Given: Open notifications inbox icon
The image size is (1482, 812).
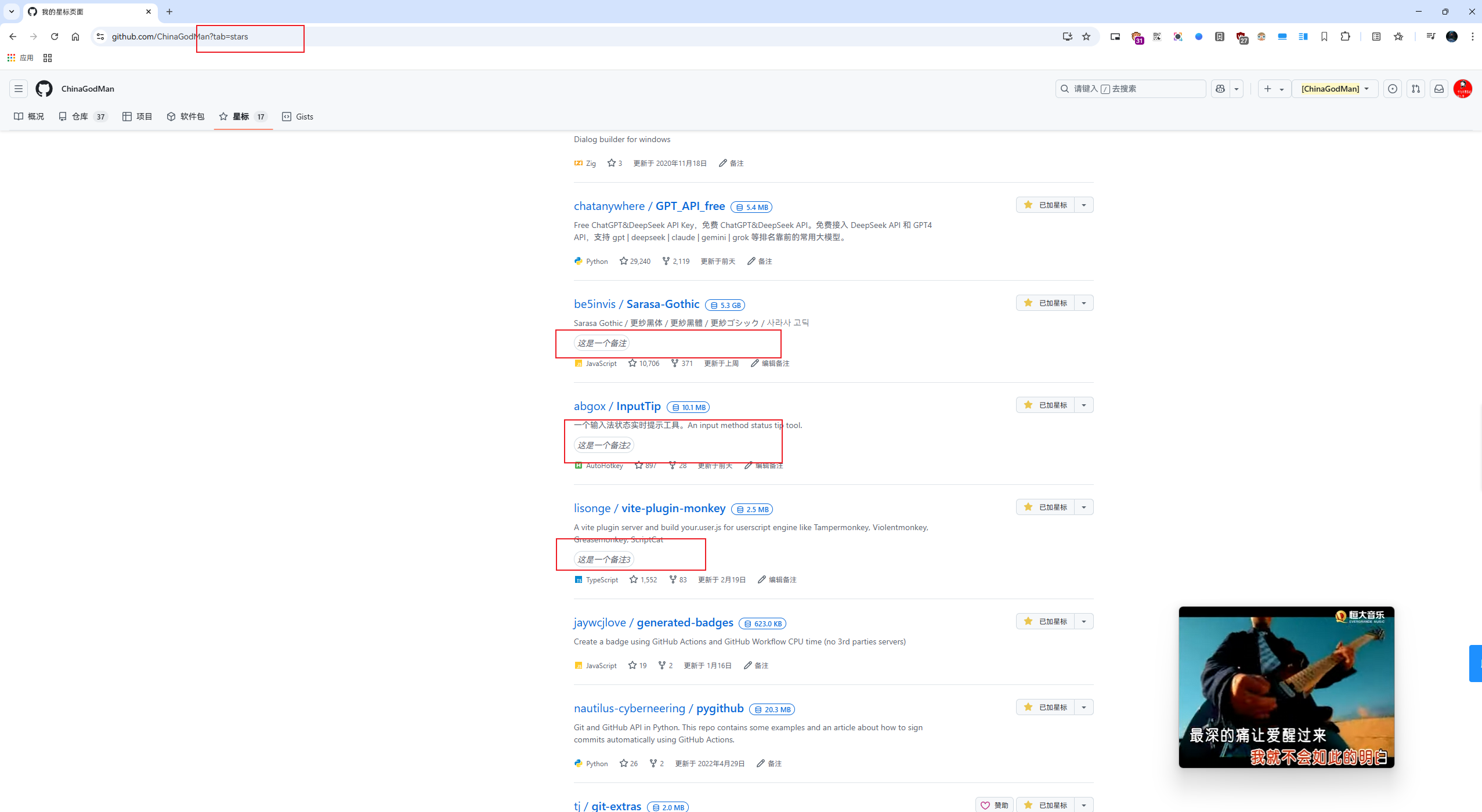Looking at the screenshot, I should tap(1439, 89).
